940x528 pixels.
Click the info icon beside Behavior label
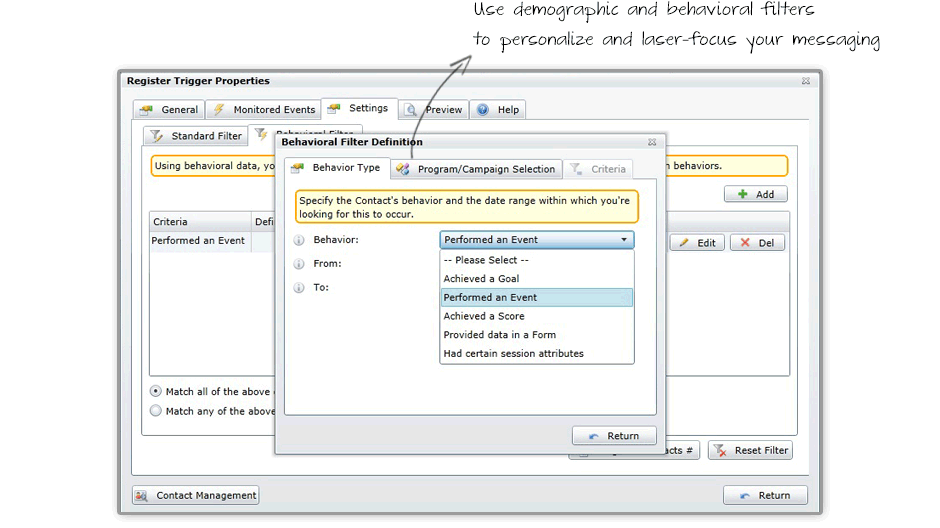click(x=299, y=241)
